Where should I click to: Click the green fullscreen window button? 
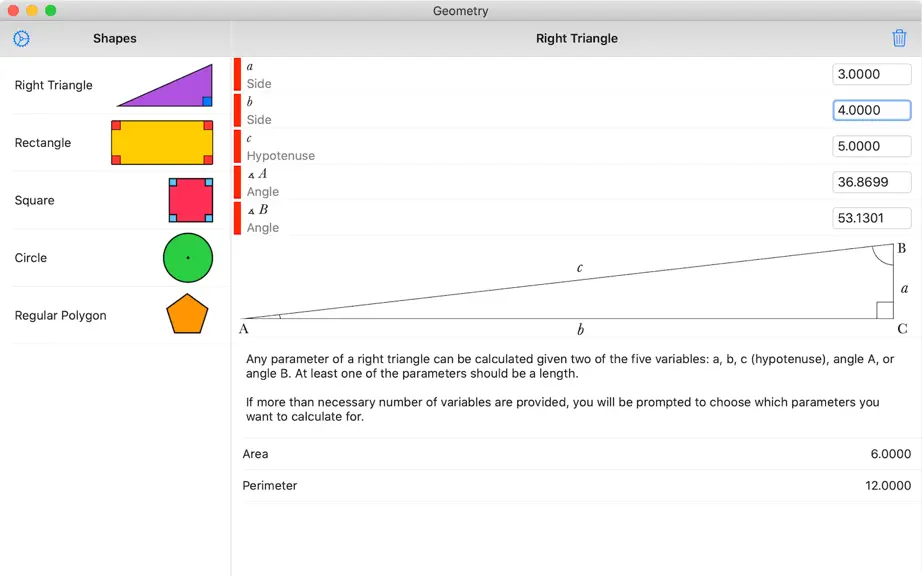(x=51, y=11)
